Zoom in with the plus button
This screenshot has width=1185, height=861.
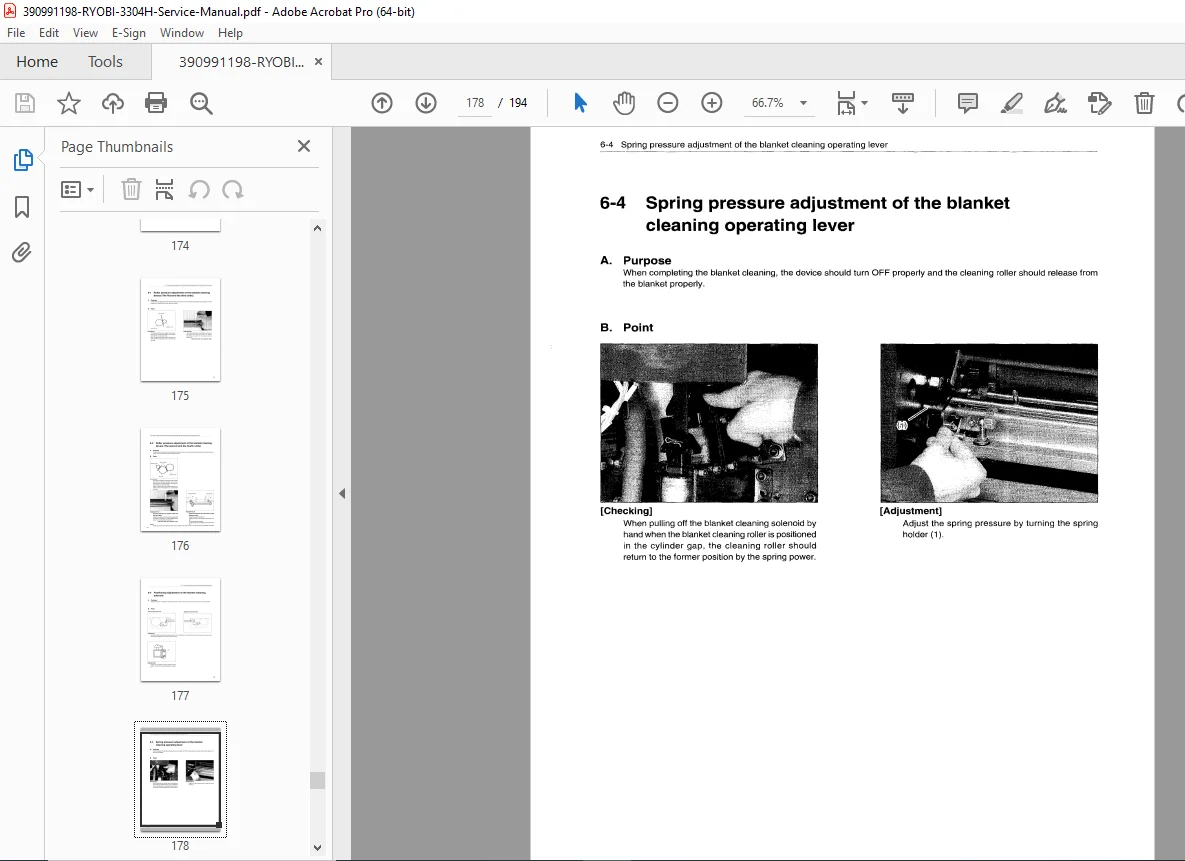[x=712, y=103]
